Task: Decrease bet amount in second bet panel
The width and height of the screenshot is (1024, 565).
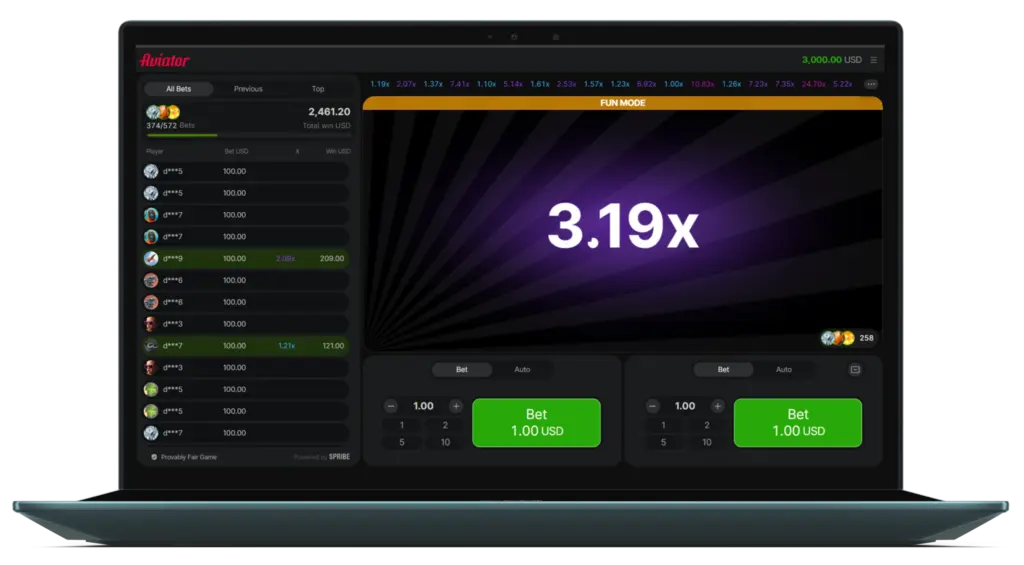Action: pos(652,406)
